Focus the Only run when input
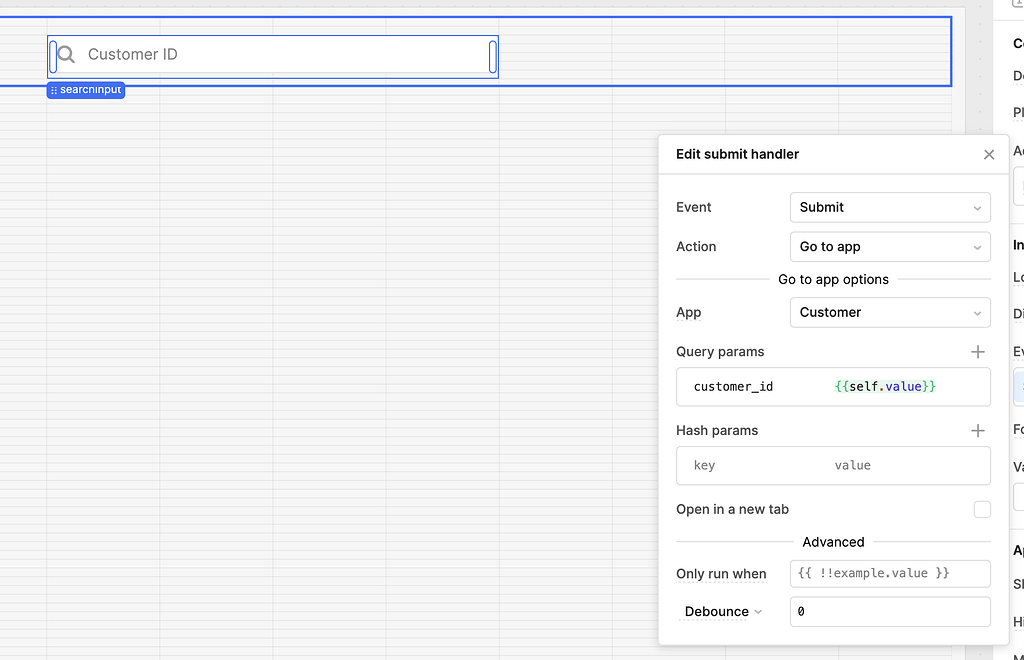Image resolution: width=1024 pixels, height=660 pixels. pyautogui.click(x=889, y=574)
